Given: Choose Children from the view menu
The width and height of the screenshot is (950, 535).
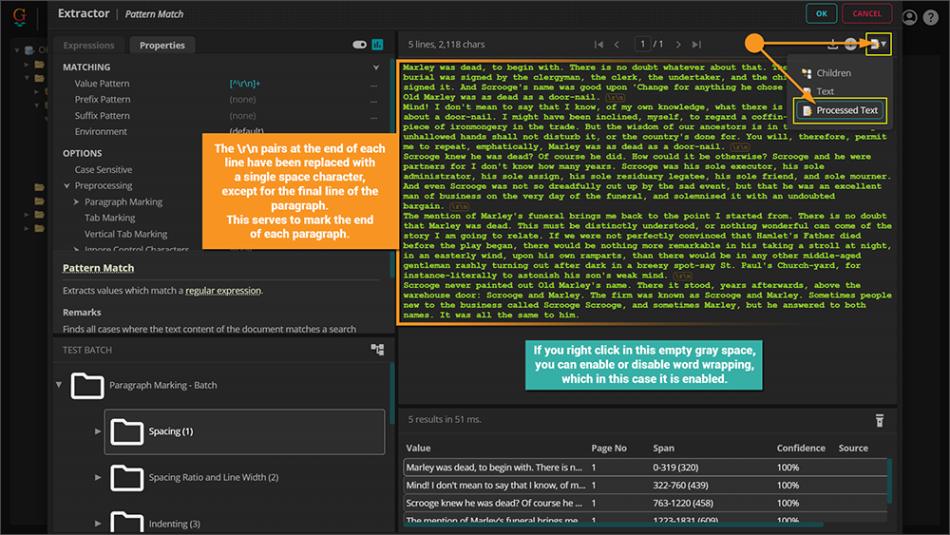Looking at the screenshot, I should pyautogui.click(x=834, y=73).
